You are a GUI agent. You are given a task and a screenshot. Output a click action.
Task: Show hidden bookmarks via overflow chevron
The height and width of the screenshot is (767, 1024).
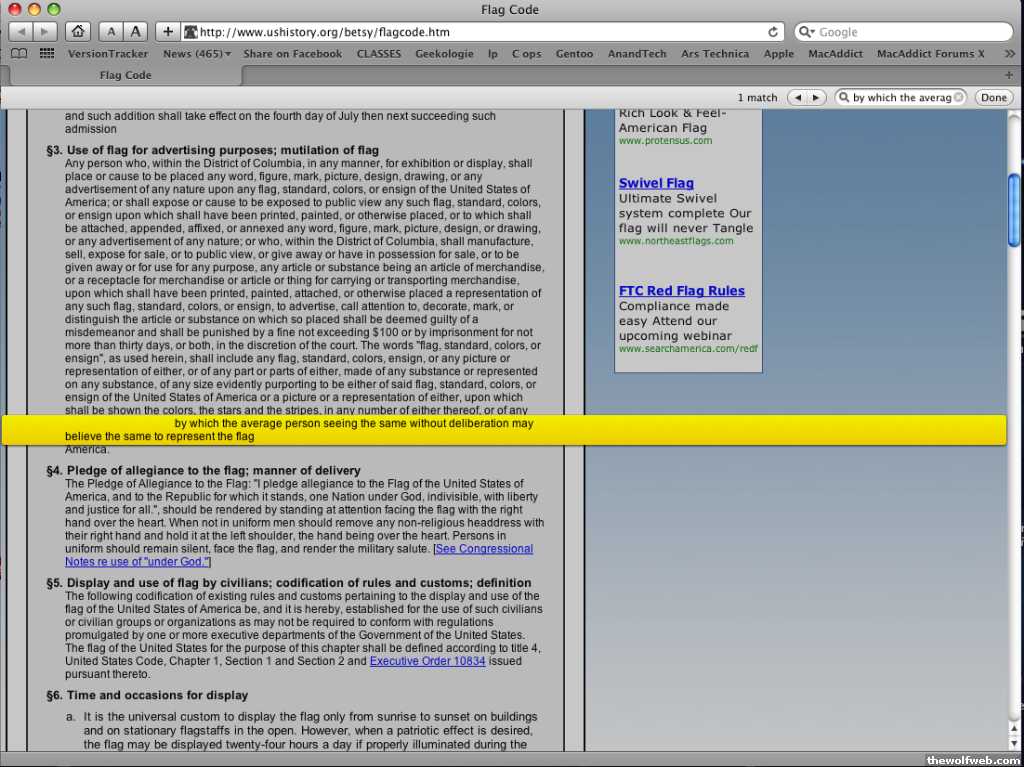pyautogui.click(x=1007, y=54)
